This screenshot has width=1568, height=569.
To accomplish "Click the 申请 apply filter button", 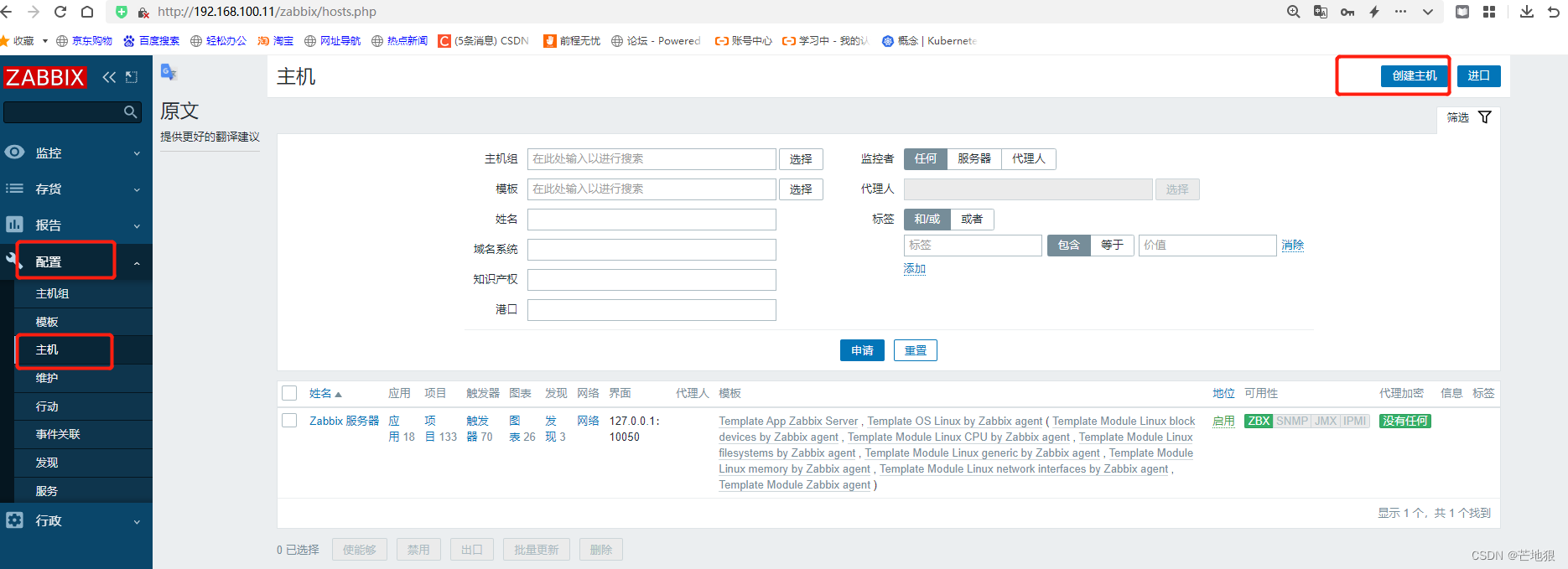I will [x=862, y=350].
